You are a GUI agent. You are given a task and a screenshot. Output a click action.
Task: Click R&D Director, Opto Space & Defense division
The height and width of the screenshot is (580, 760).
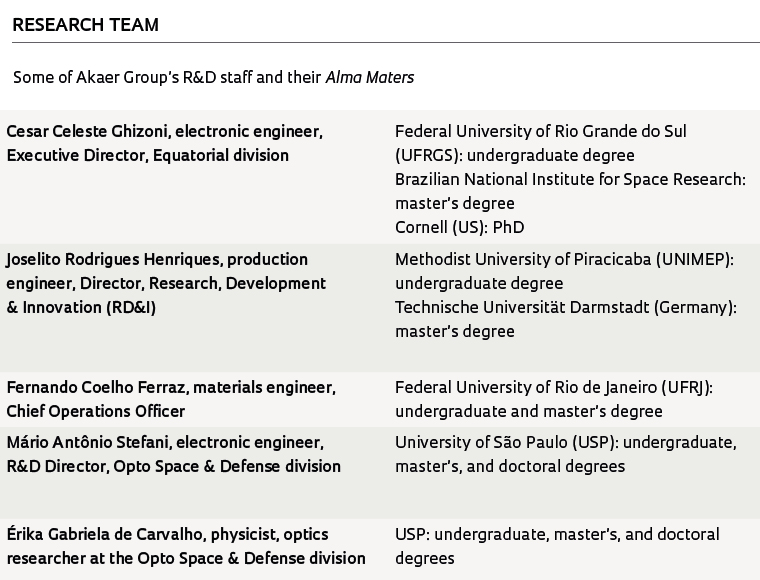pyautogui.click(x=174, y=466)
